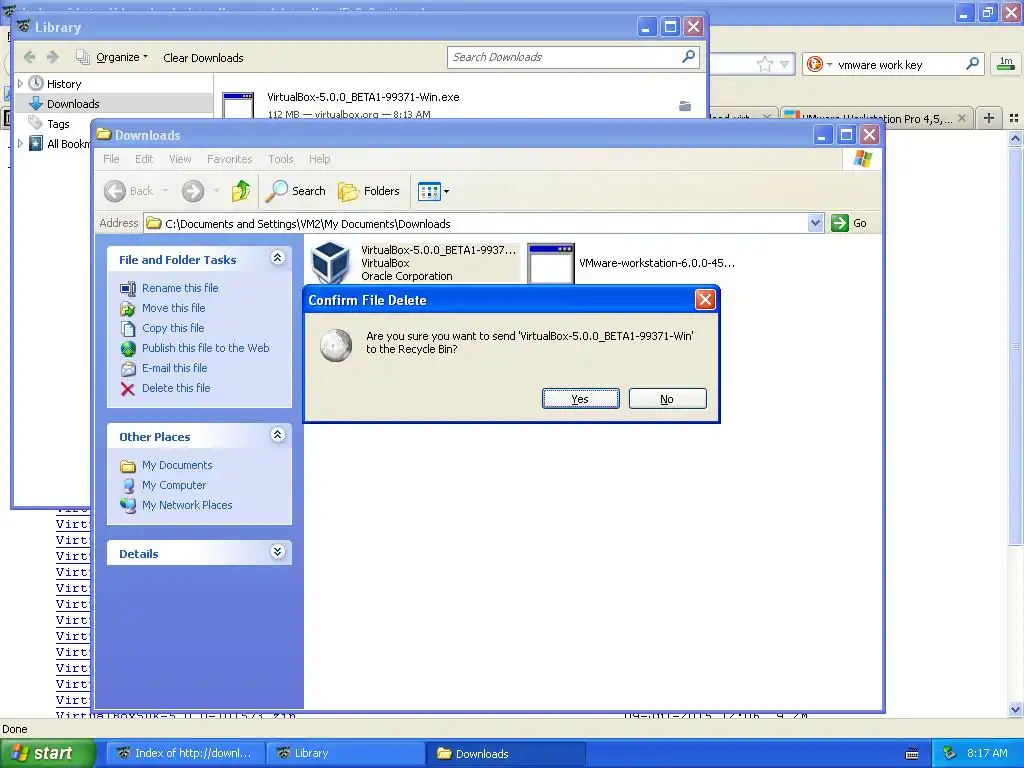This screenshot has height=768, width=1024.
Task: Click open containing folder icon in Library
Action: point(684,106)
